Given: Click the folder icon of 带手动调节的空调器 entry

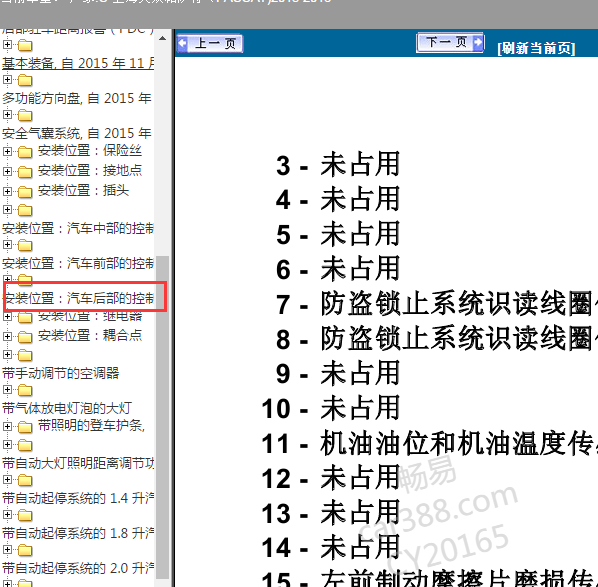Looking at the screenshot, I should click(25, 355).
